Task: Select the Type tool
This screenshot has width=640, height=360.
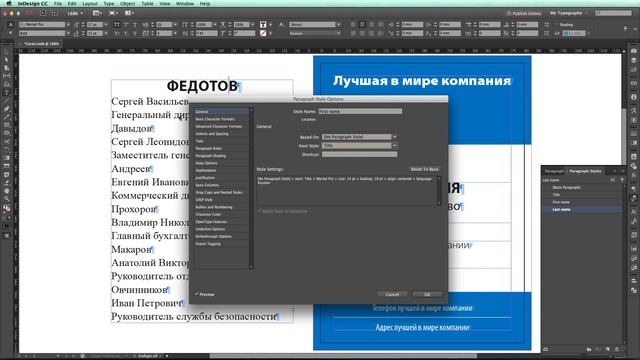Action: click(x=7, y=93)
